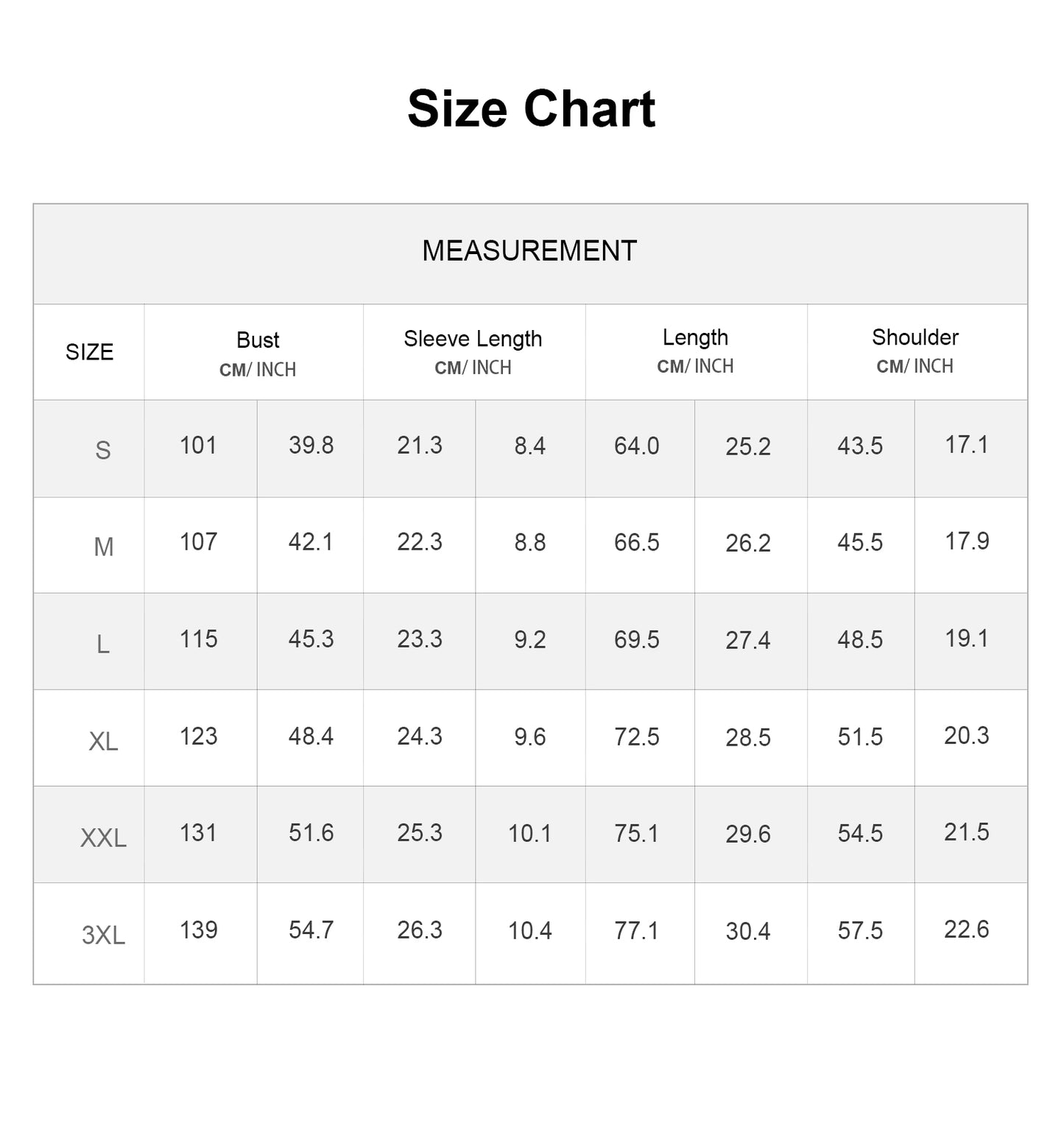Click the L size row label

point(103,645)
